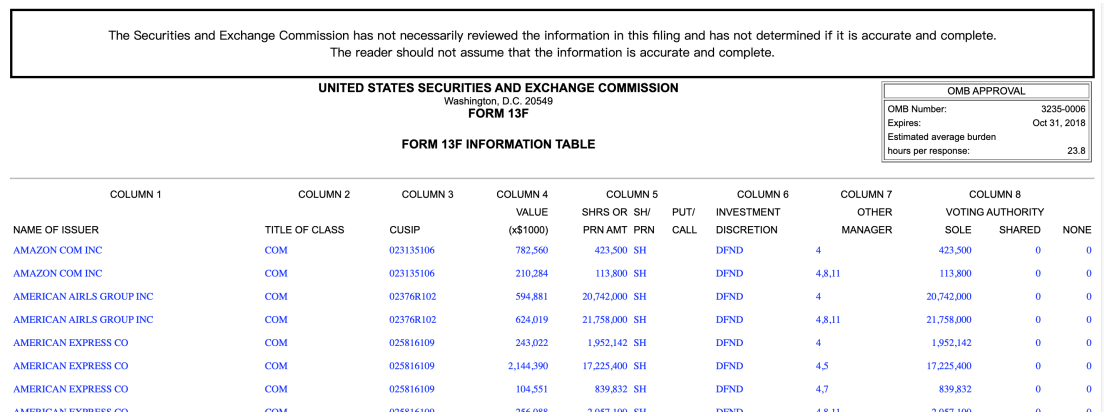
Task: Click the VOTING AUTHORITY header text
Action: point(994,212)
